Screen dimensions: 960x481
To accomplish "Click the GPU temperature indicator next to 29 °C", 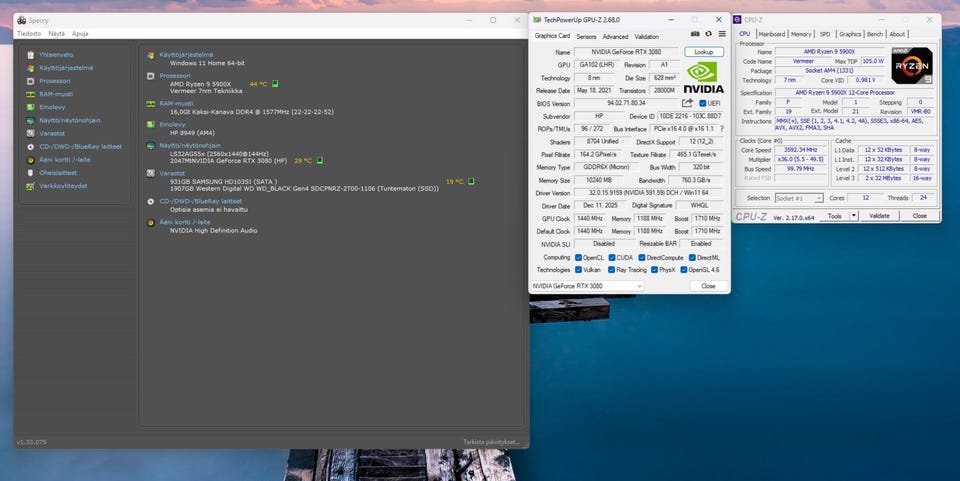I will pos(320,160).
